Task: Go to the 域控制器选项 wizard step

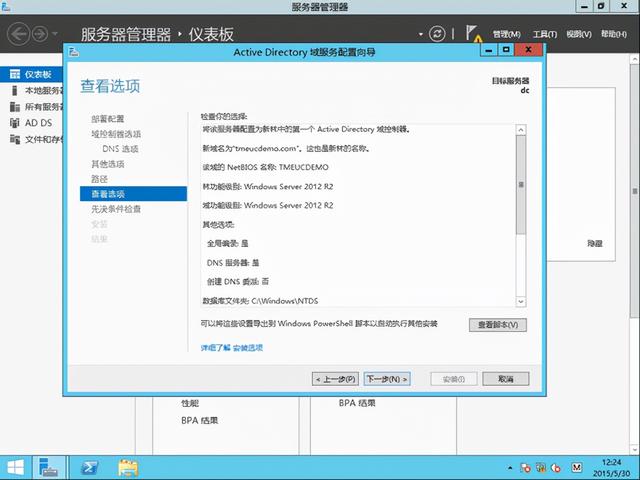Action: click(116, 134)
